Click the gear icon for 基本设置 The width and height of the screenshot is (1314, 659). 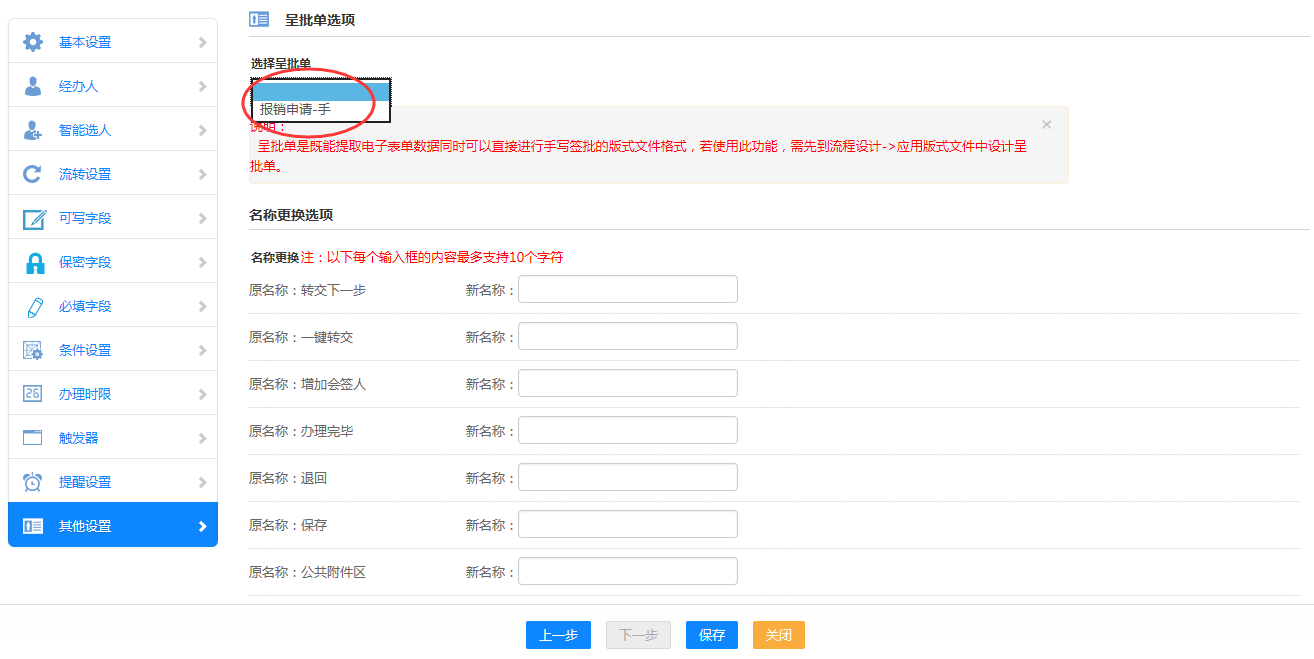point(33,42)
